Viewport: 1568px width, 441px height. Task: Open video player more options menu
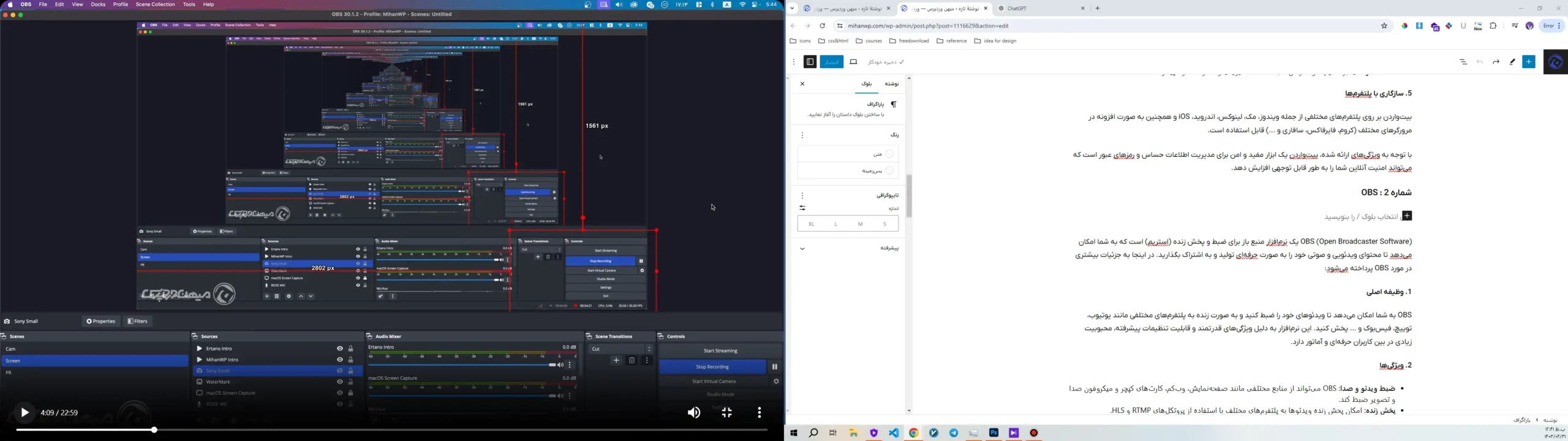[x=759, y=413]
